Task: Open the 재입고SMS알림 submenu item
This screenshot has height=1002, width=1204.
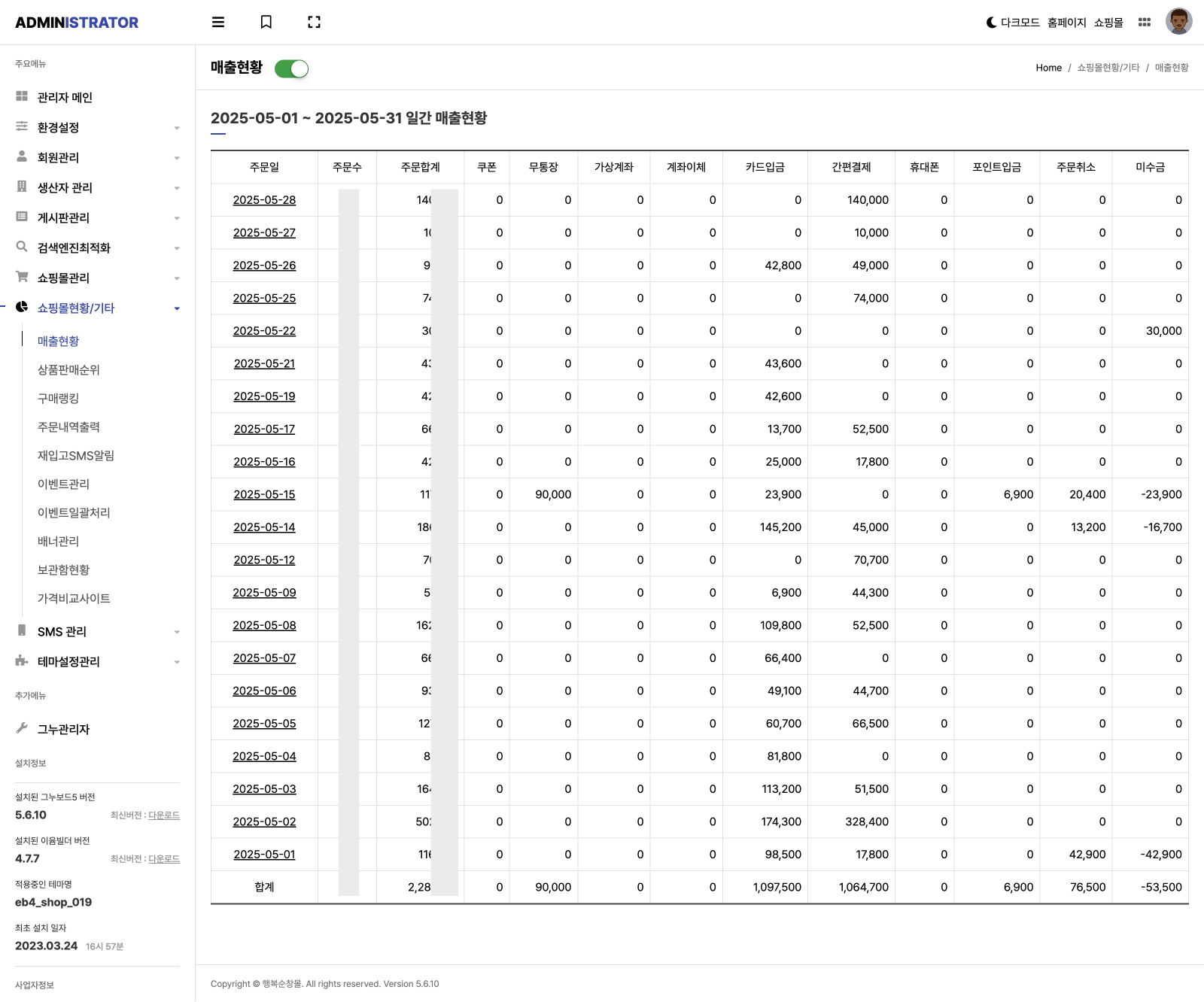Action: pos(76,455)
